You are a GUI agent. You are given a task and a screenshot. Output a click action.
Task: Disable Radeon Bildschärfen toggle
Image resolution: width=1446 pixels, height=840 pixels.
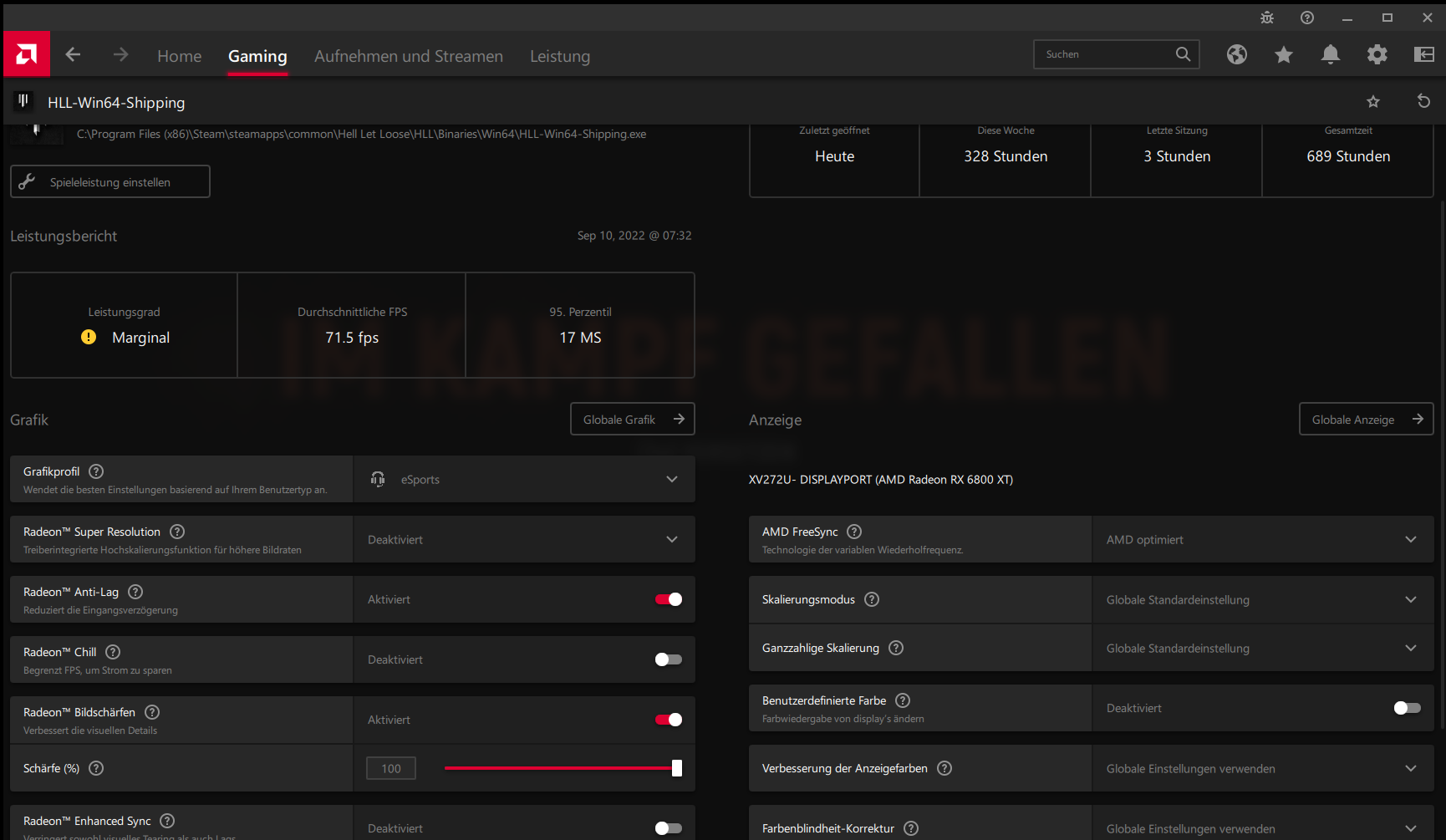(669, 720)
